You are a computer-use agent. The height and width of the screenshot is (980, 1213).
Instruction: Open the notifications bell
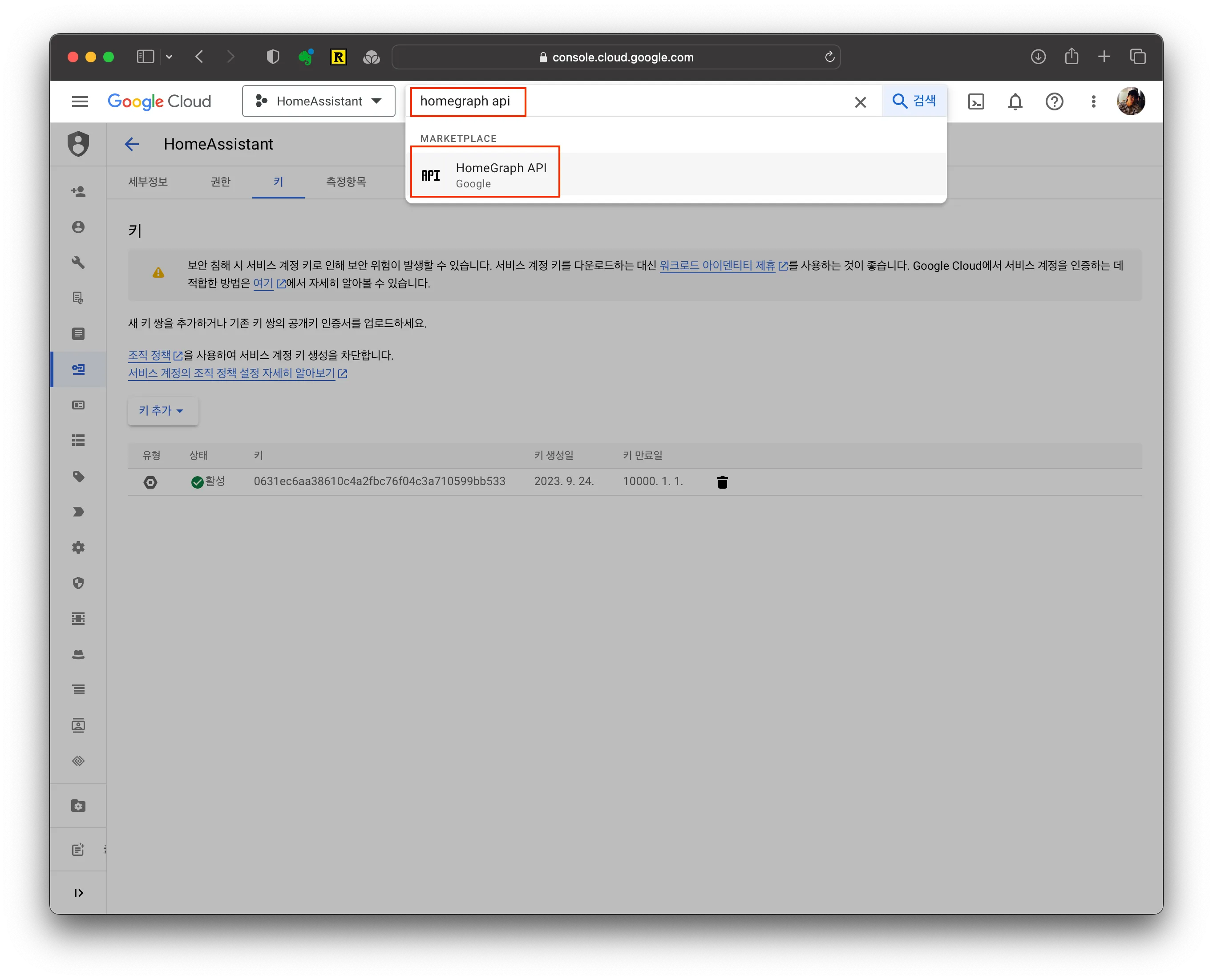[x=1015, y=101]
